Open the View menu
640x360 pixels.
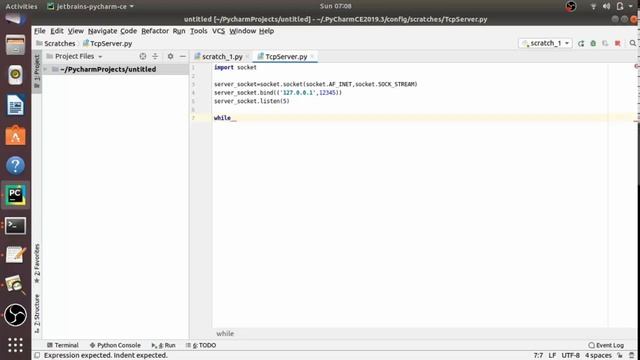76,31
